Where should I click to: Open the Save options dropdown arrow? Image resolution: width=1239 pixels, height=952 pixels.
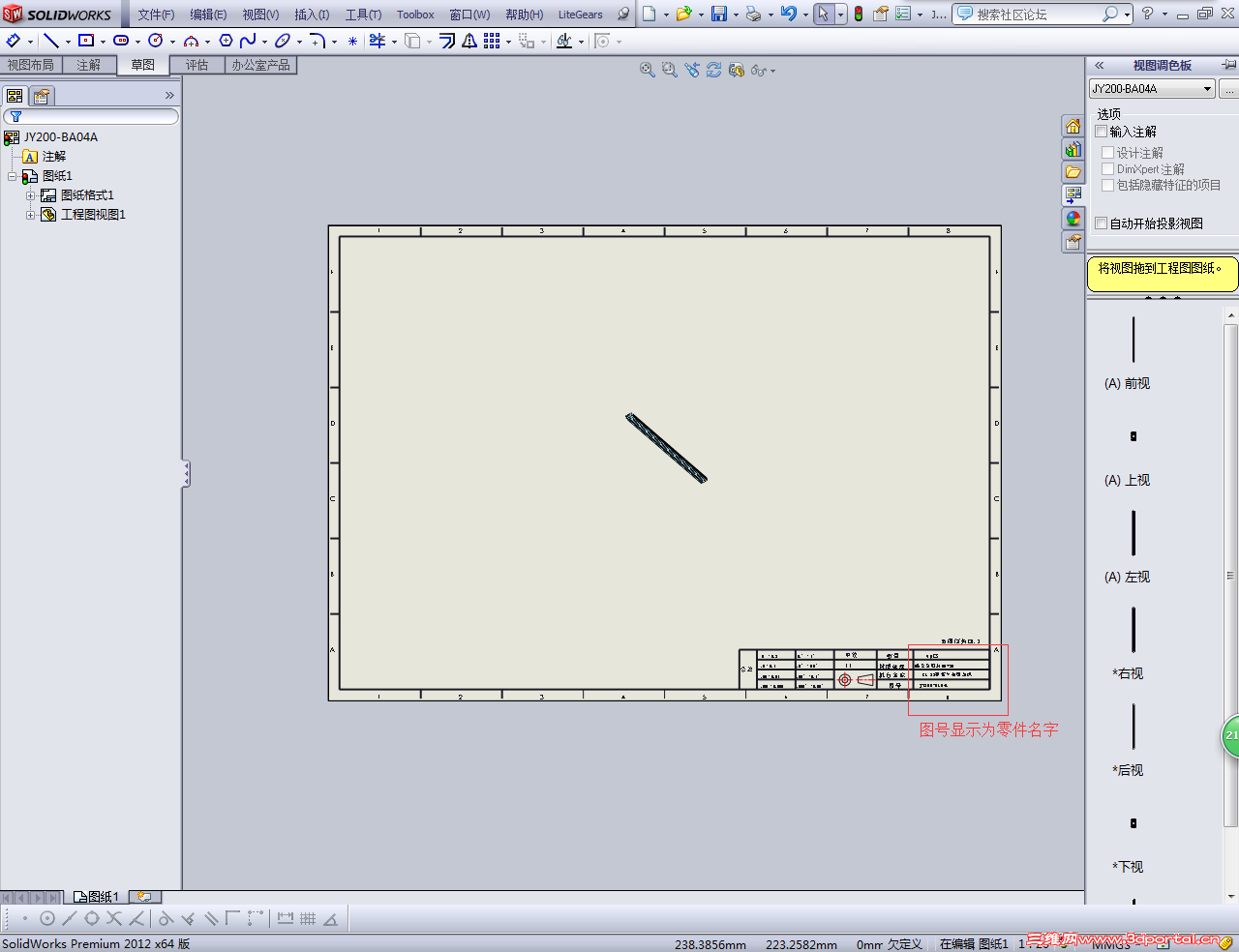click(736, 15)
